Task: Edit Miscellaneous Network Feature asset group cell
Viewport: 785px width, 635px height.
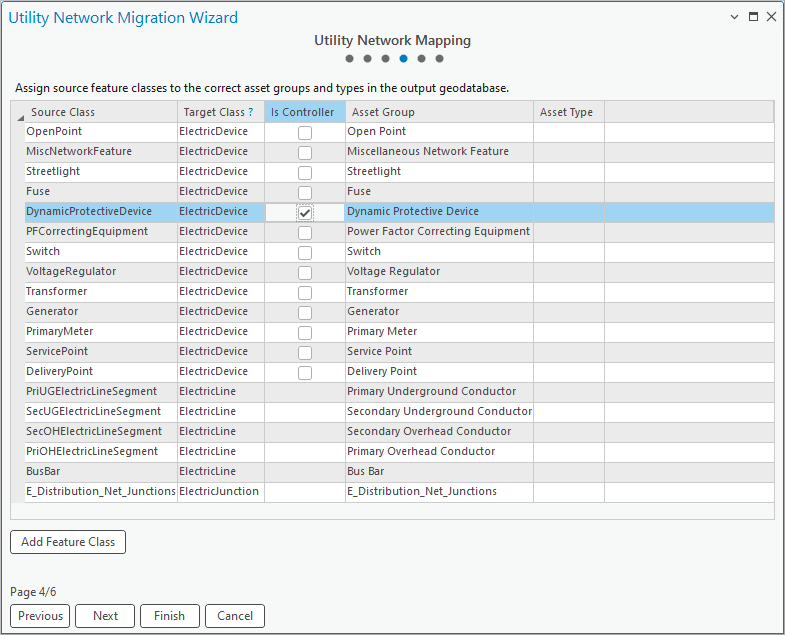Action: pyautogui.click(x=439, y=152)
